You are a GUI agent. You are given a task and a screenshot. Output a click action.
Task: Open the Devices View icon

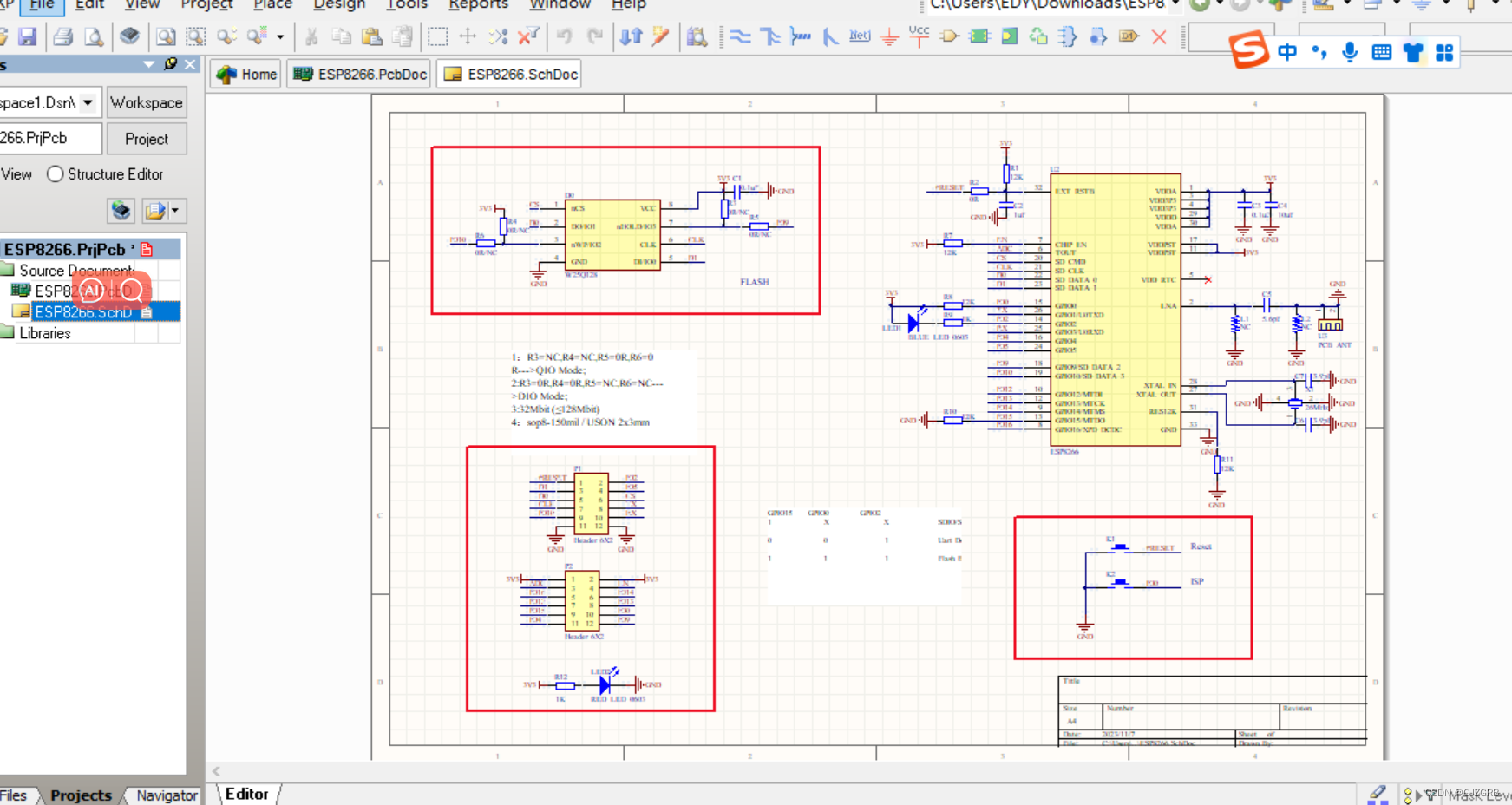click(x=130, y=36)
